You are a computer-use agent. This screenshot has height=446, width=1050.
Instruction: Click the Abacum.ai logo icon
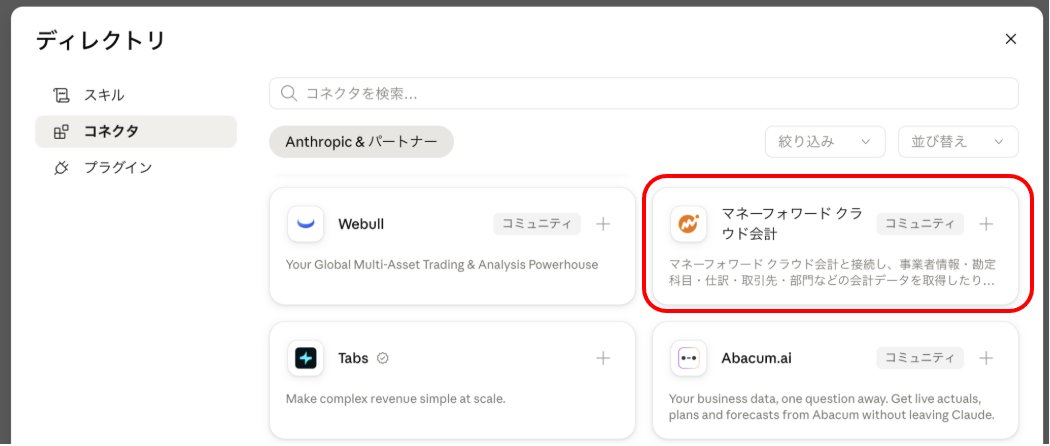click(x=688, y=358)
